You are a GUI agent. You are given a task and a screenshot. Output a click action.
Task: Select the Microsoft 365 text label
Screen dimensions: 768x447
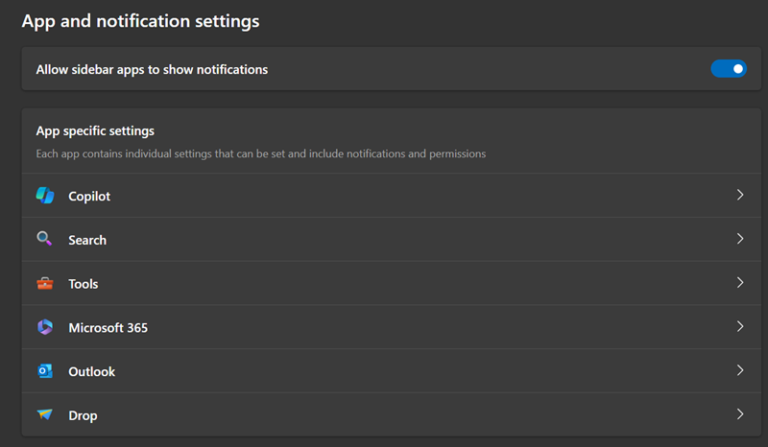click(108, 328)
